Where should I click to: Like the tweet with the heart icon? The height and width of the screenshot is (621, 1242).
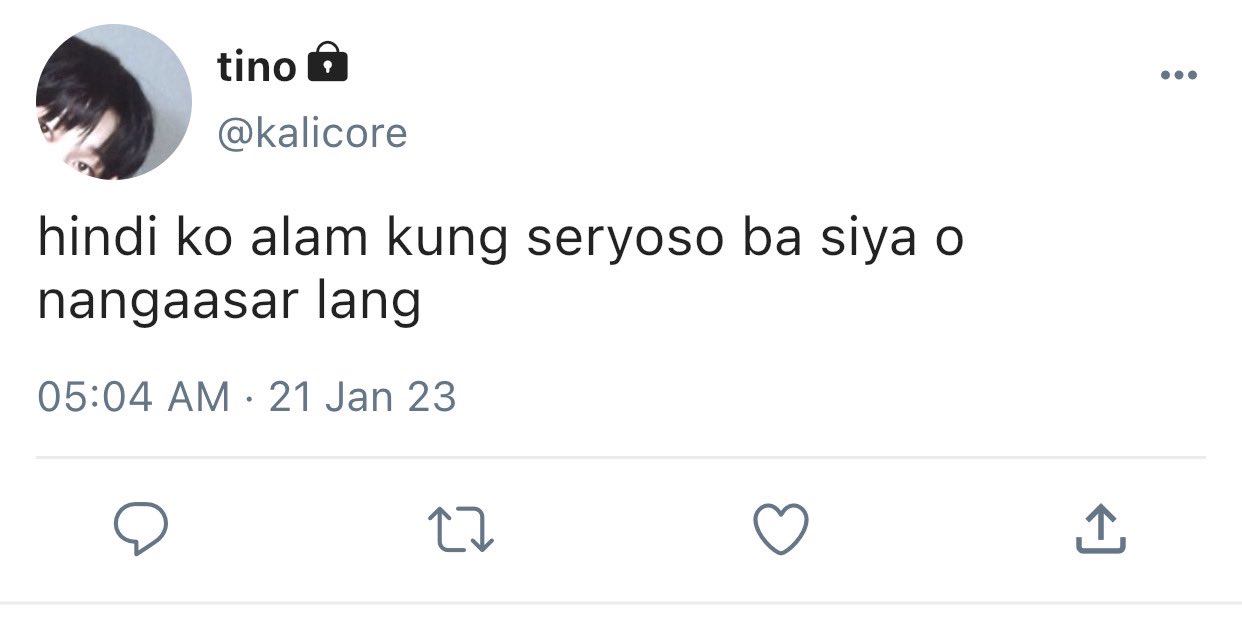(780, 529)
